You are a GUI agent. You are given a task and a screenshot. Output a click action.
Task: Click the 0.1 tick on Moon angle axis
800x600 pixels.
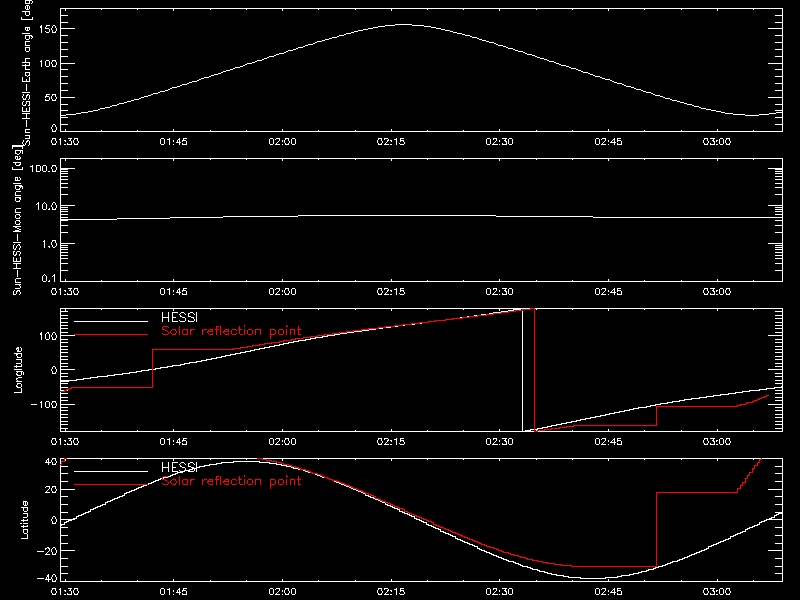click(48, 278)
